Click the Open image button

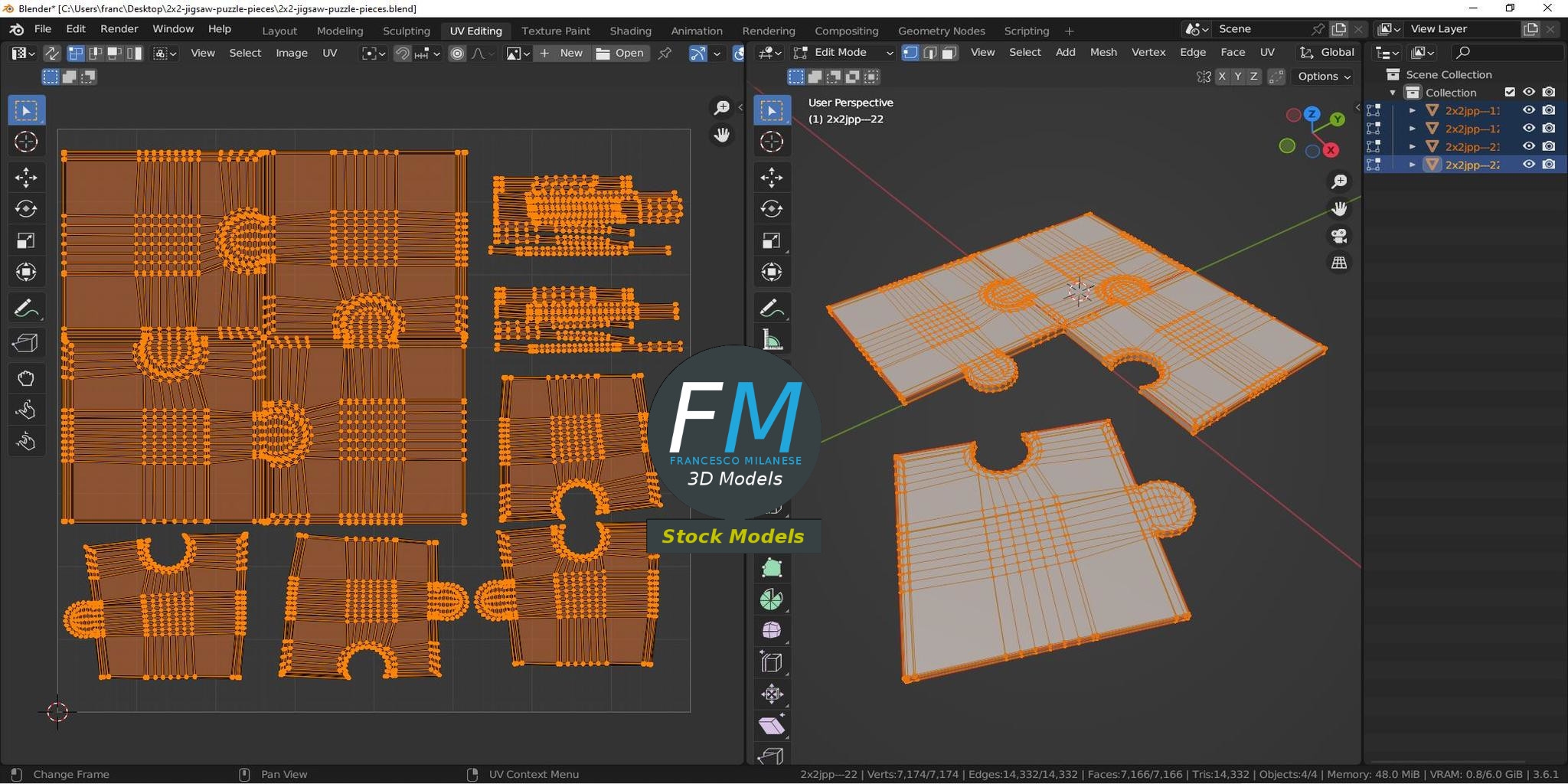pos(621,53)
